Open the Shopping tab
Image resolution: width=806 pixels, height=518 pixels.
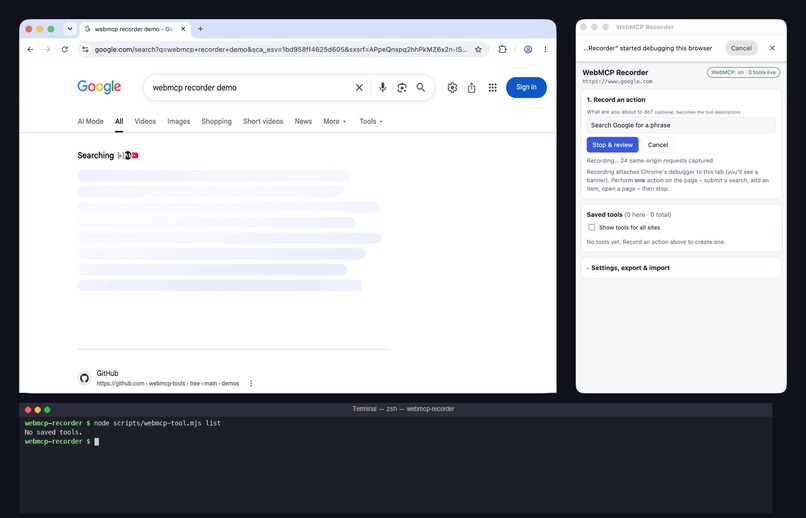tap(216, 121)
